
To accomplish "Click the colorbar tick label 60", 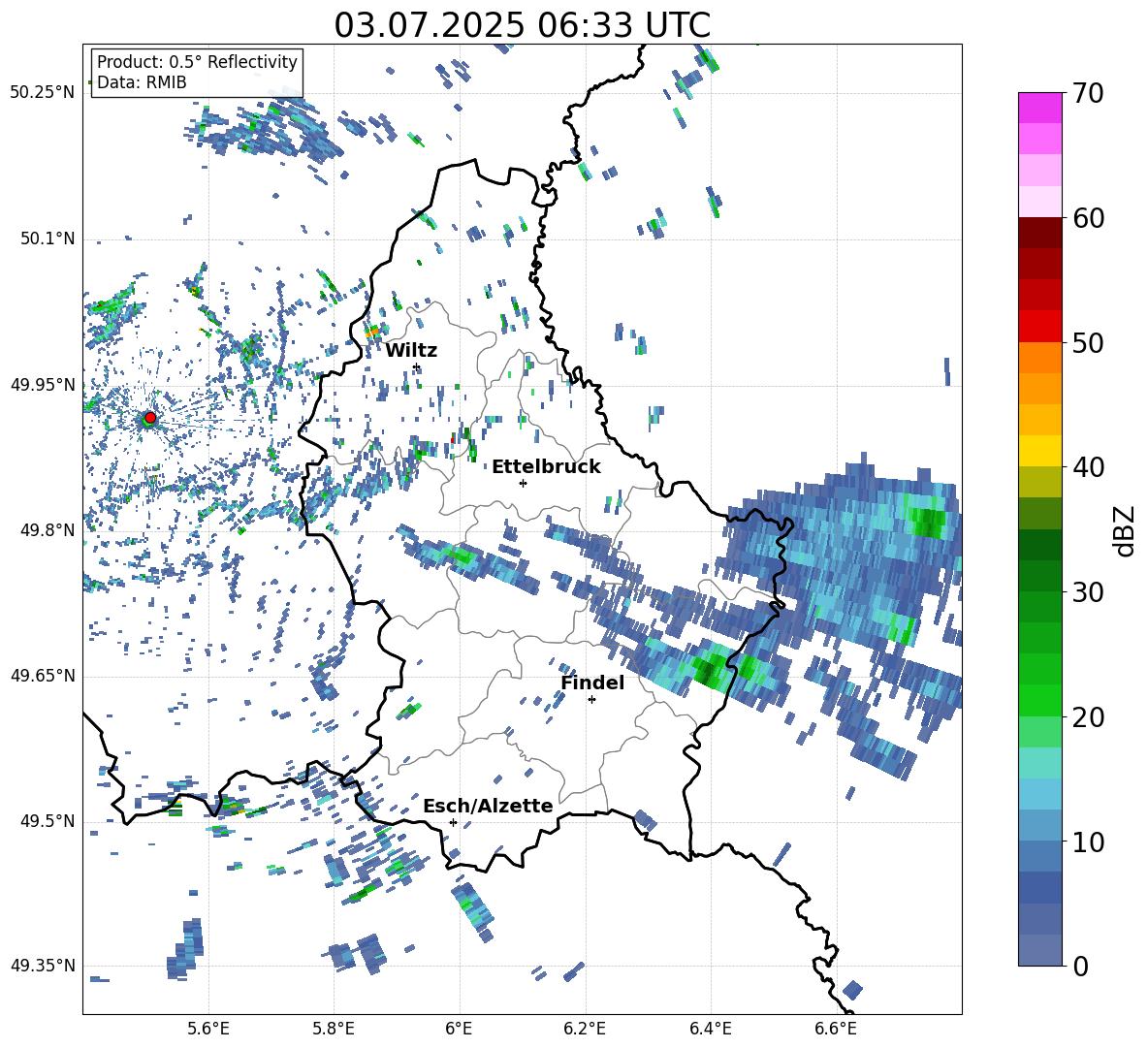I will click(1088, 218).
